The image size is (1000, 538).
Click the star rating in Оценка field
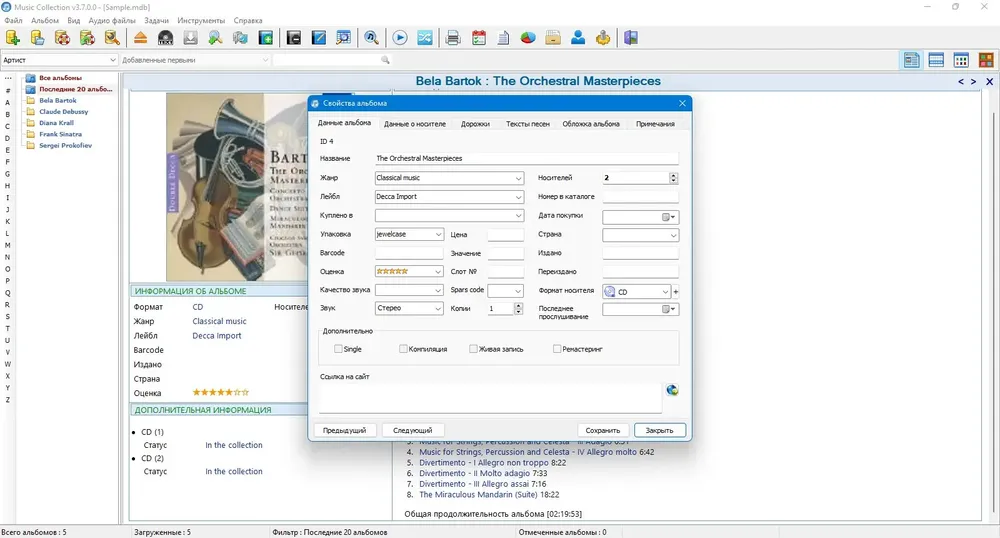coord(392,272)
